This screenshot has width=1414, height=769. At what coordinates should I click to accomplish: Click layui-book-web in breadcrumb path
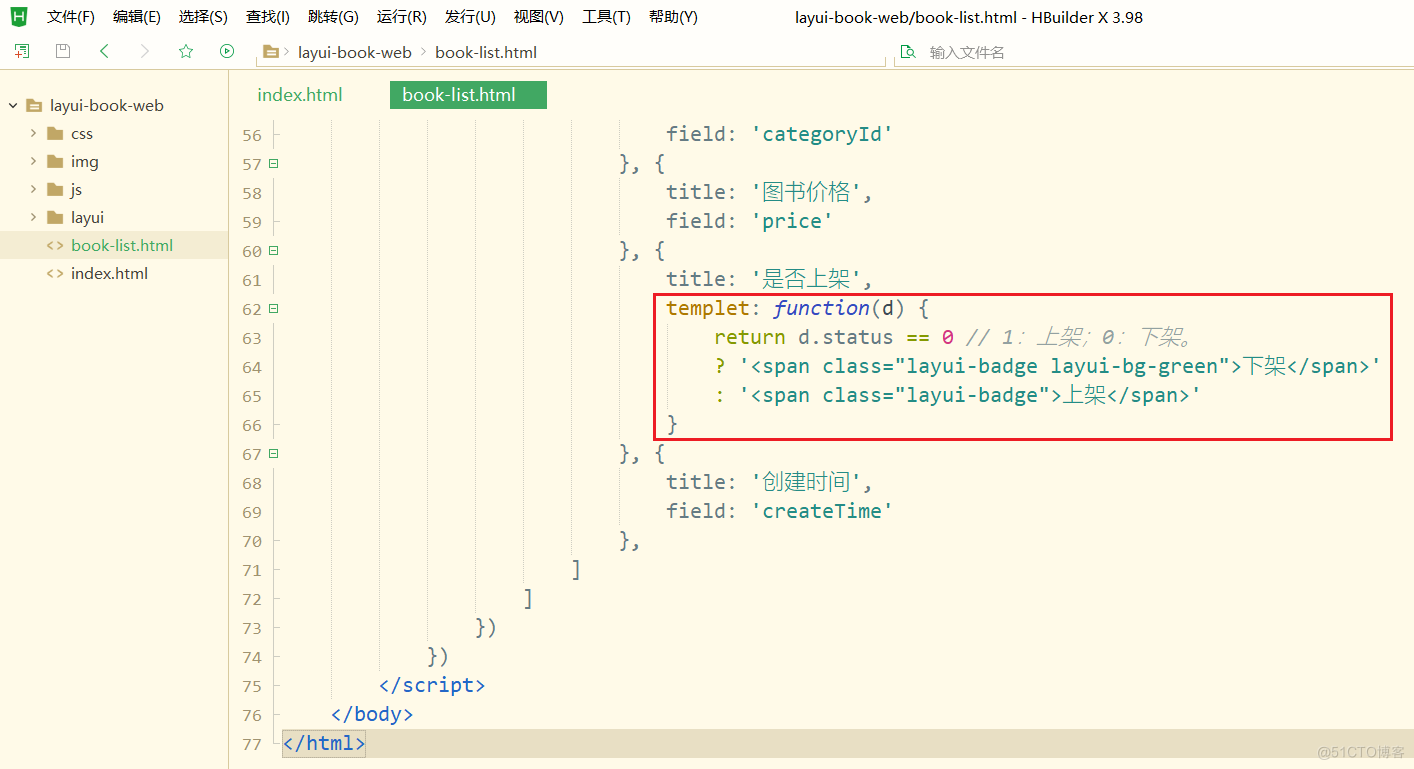[355, 52]
